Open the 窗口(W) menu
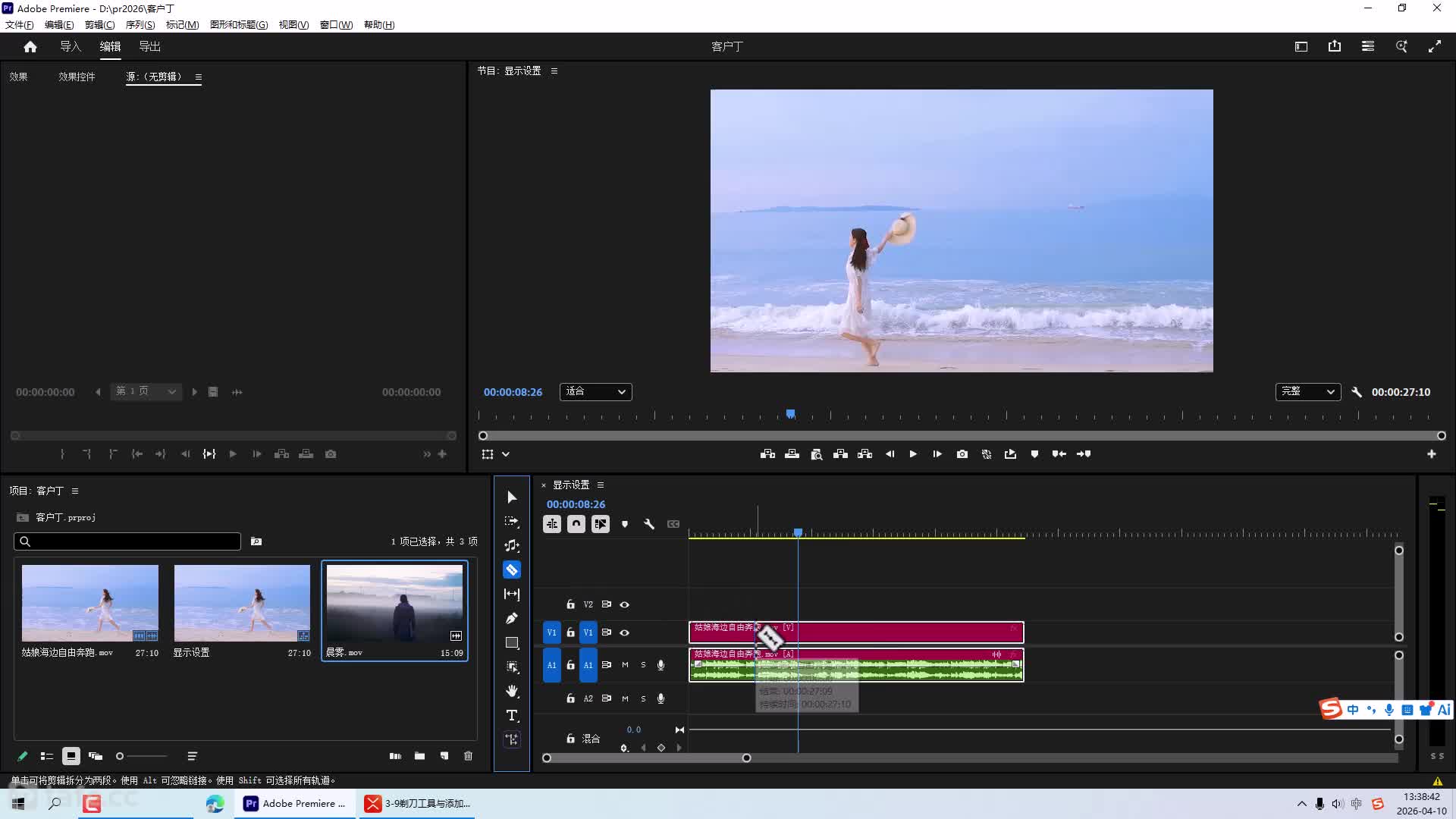The width and height of the screenshot is (1456, 819). [x=336, y=25]
